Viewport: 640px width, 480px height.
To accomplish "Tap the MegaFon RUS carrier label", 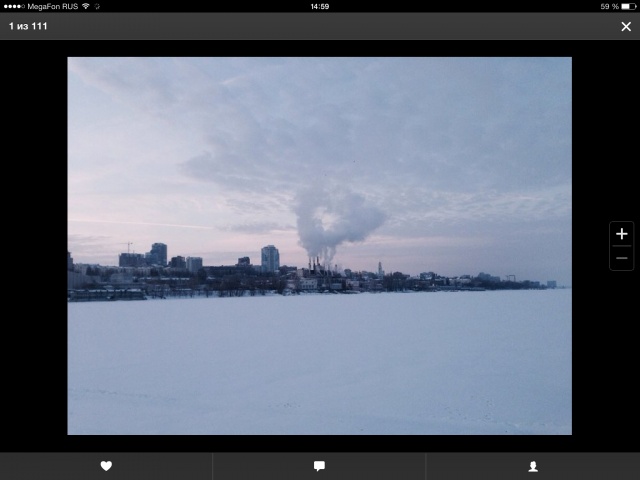I will tap(52, 6).
